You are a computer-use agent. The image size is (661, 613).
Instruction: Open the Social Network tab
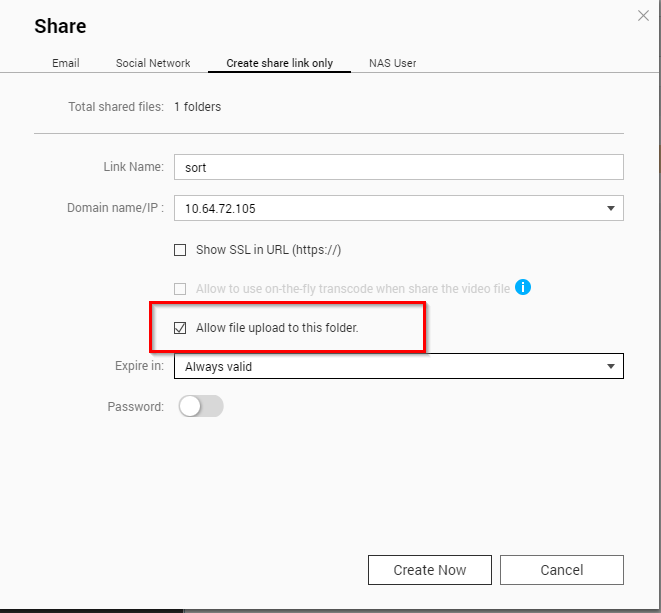pyautogui.click(x=153, y=63)
